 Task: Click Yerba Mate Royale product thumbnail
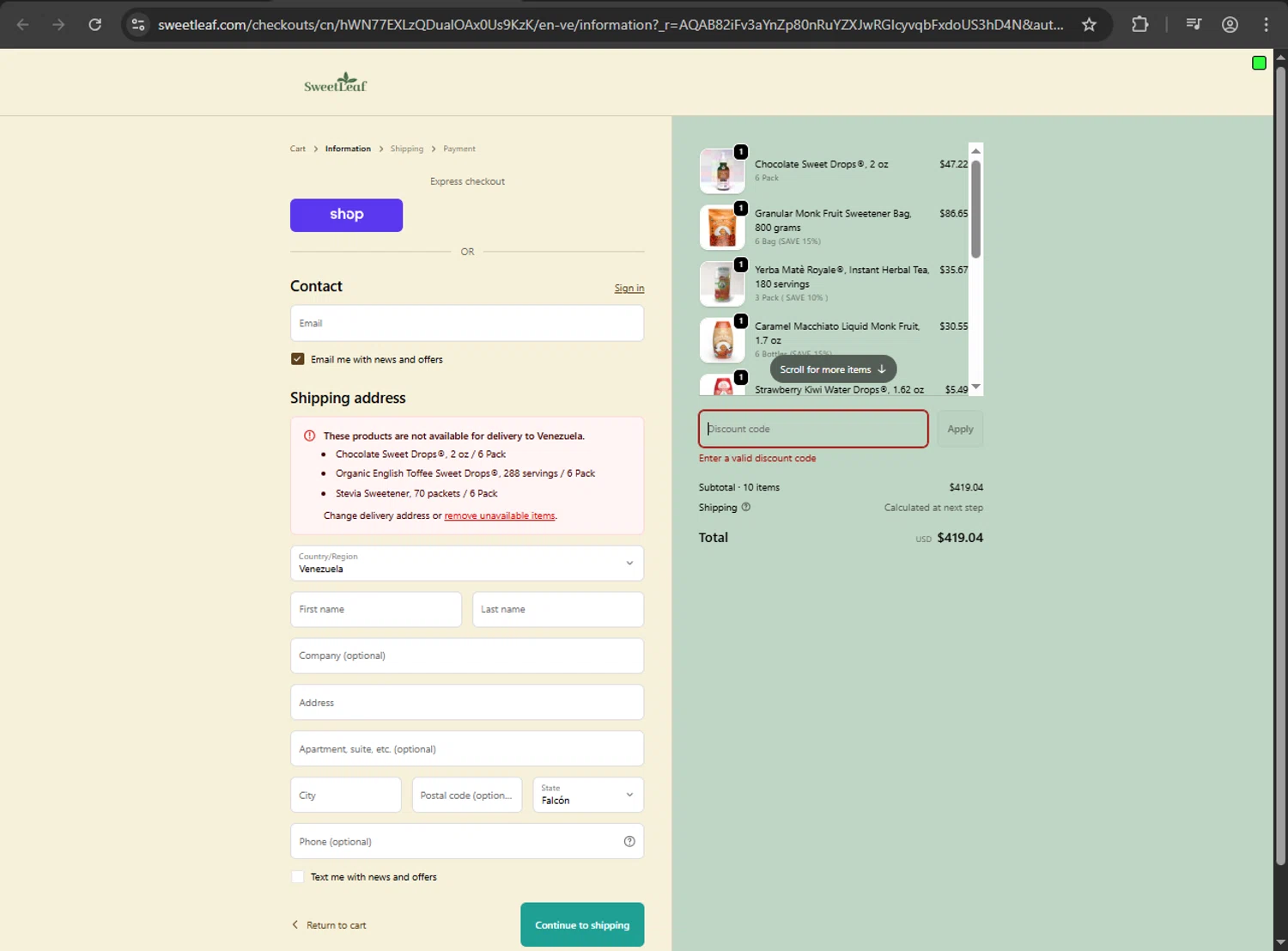(722, 283)
